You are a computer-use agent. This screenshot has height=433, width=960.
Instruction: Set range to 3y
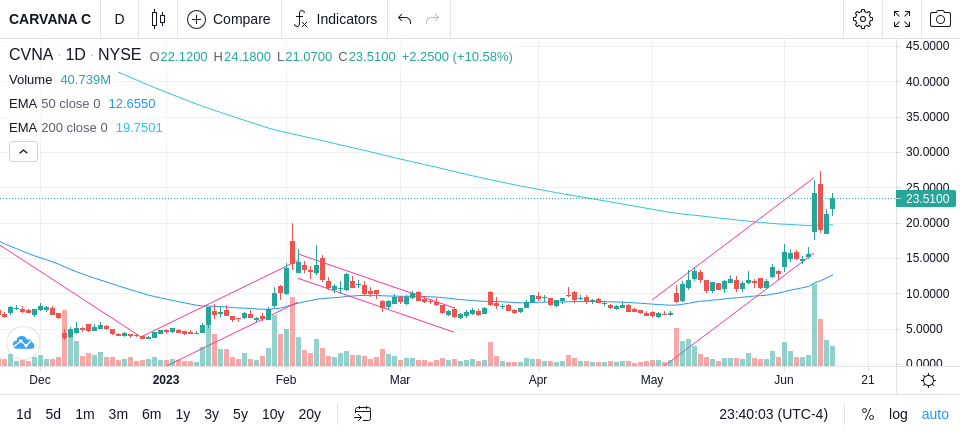tap(211, 414)
